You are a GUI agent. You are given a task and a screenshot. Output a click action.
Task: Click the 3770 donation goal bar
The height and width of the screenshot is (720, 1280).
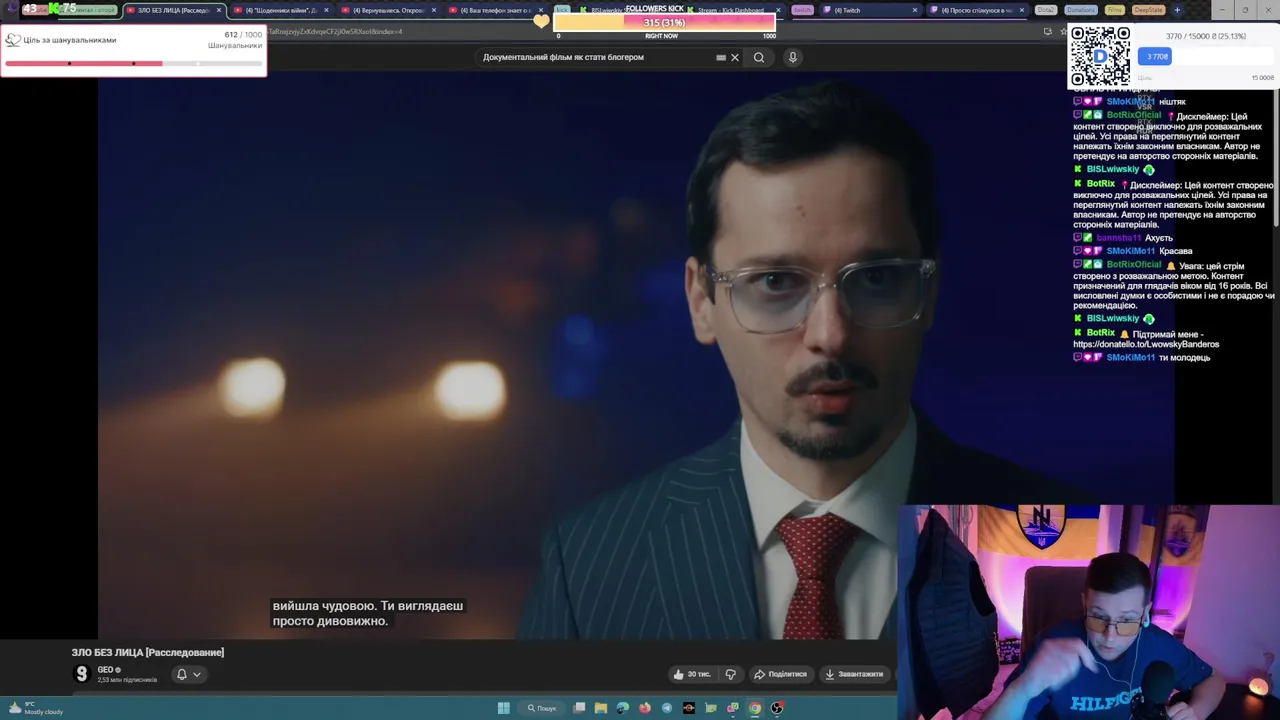pos(1206,56)
